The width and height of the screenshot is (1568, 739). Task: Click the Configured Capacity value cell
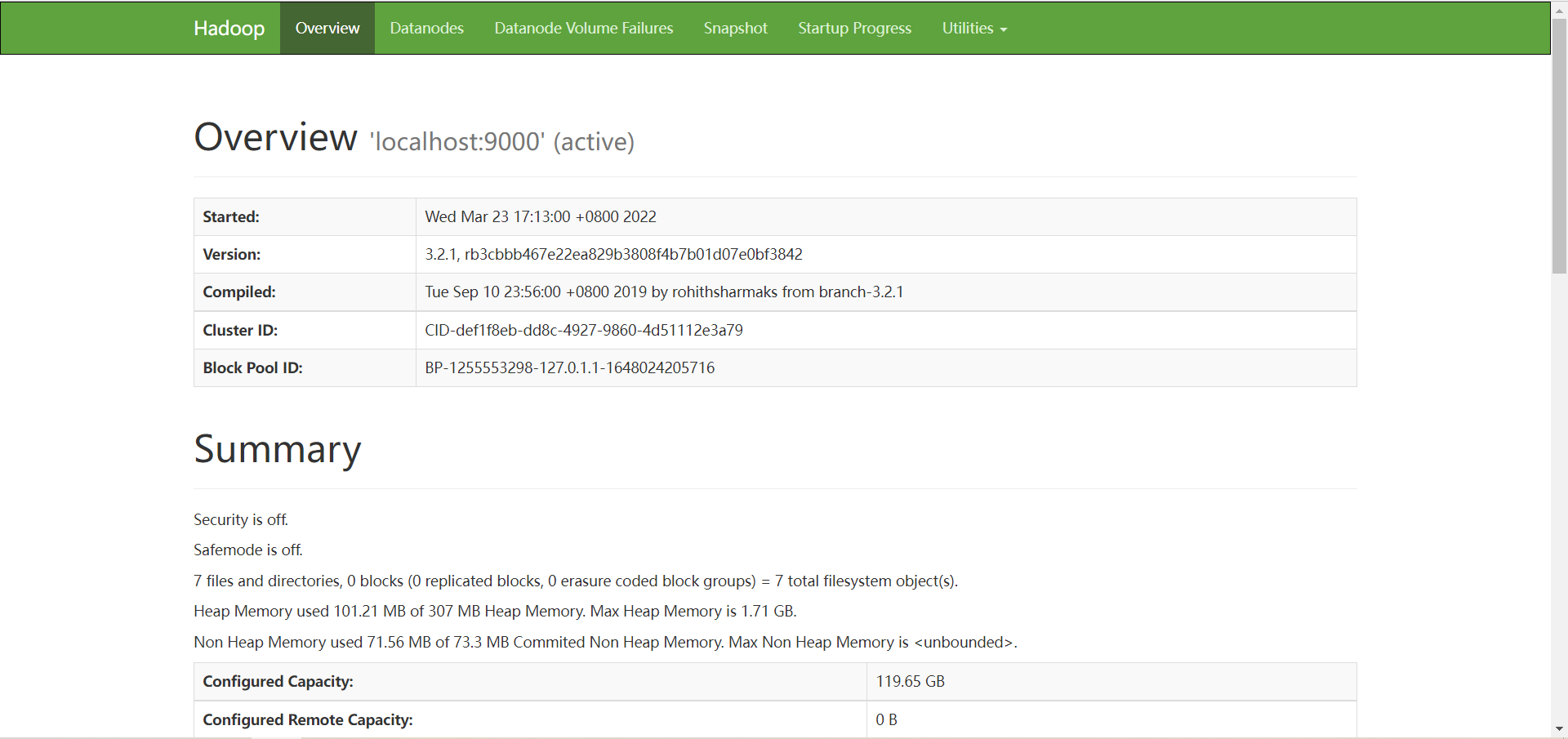[909, 681]
